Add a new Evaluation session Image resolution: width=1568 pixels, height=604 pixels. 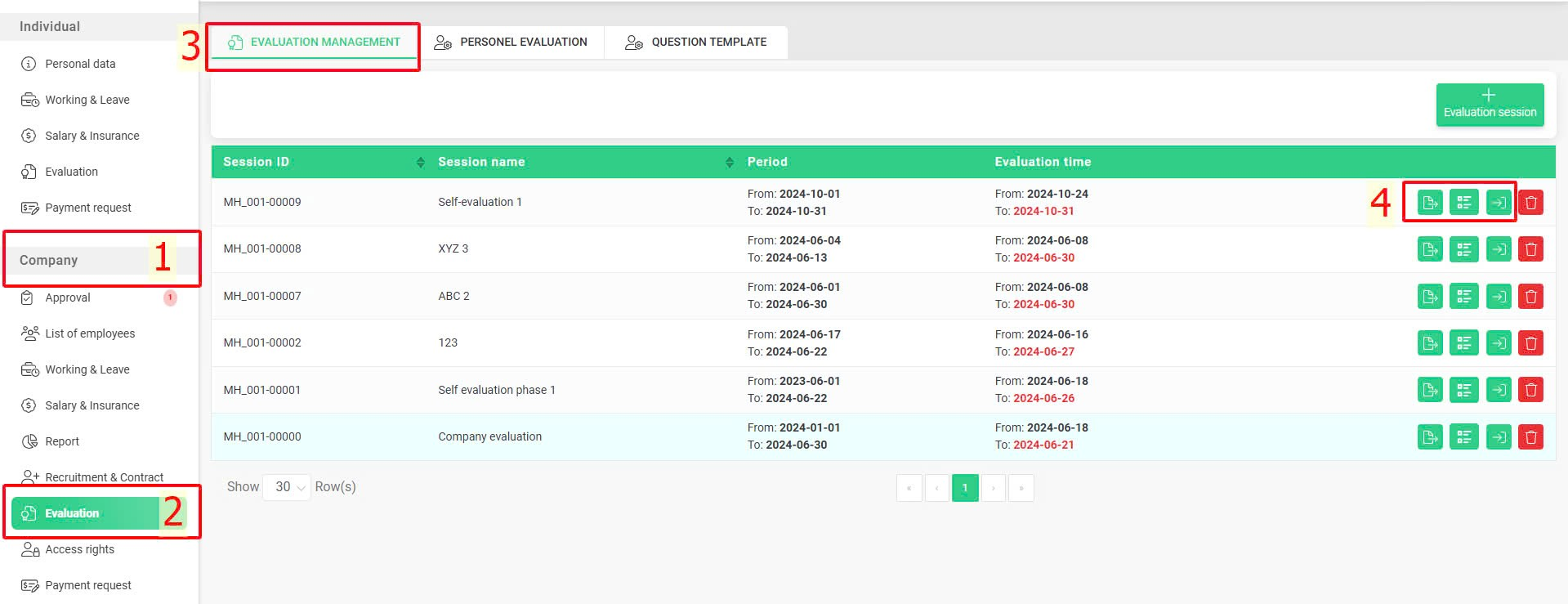(x=1490, y=105)
